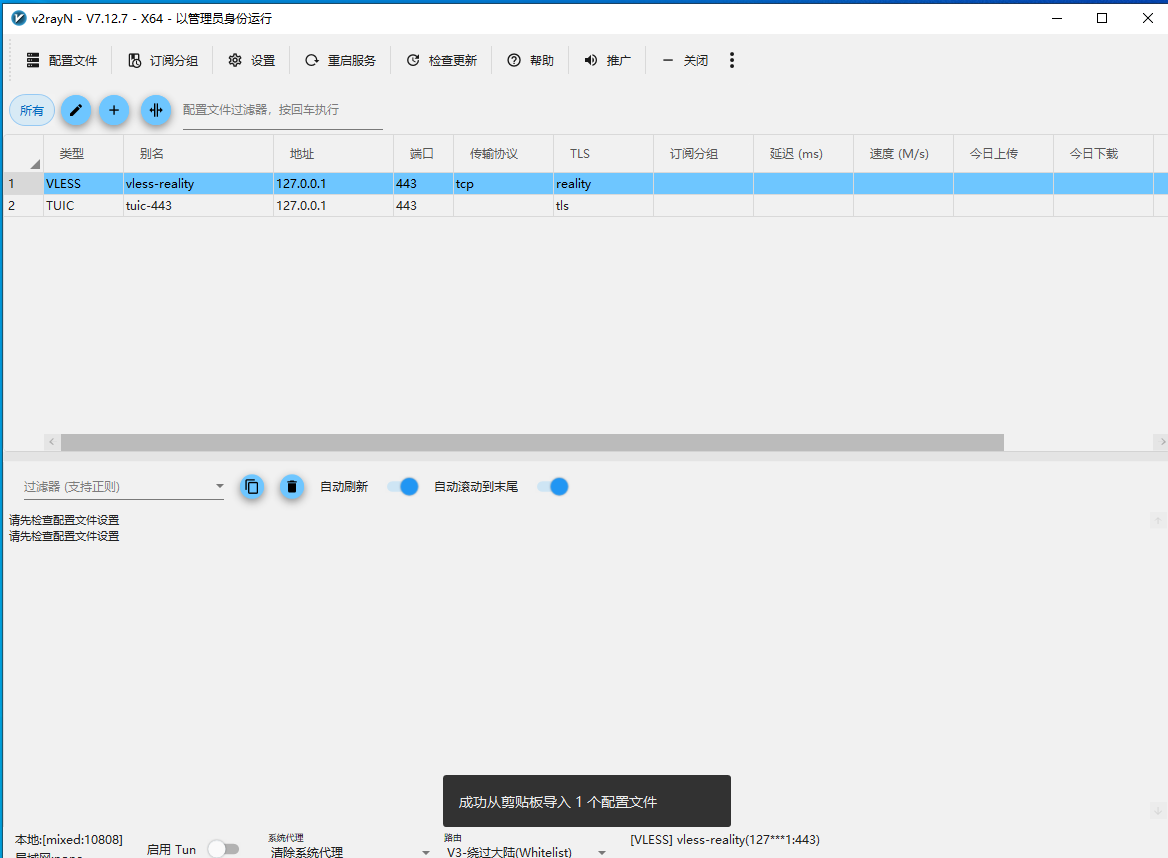This screenshot has width=1168, height=858.
Task: Click 检查更新 to check for updates
Action: [442, 61]
